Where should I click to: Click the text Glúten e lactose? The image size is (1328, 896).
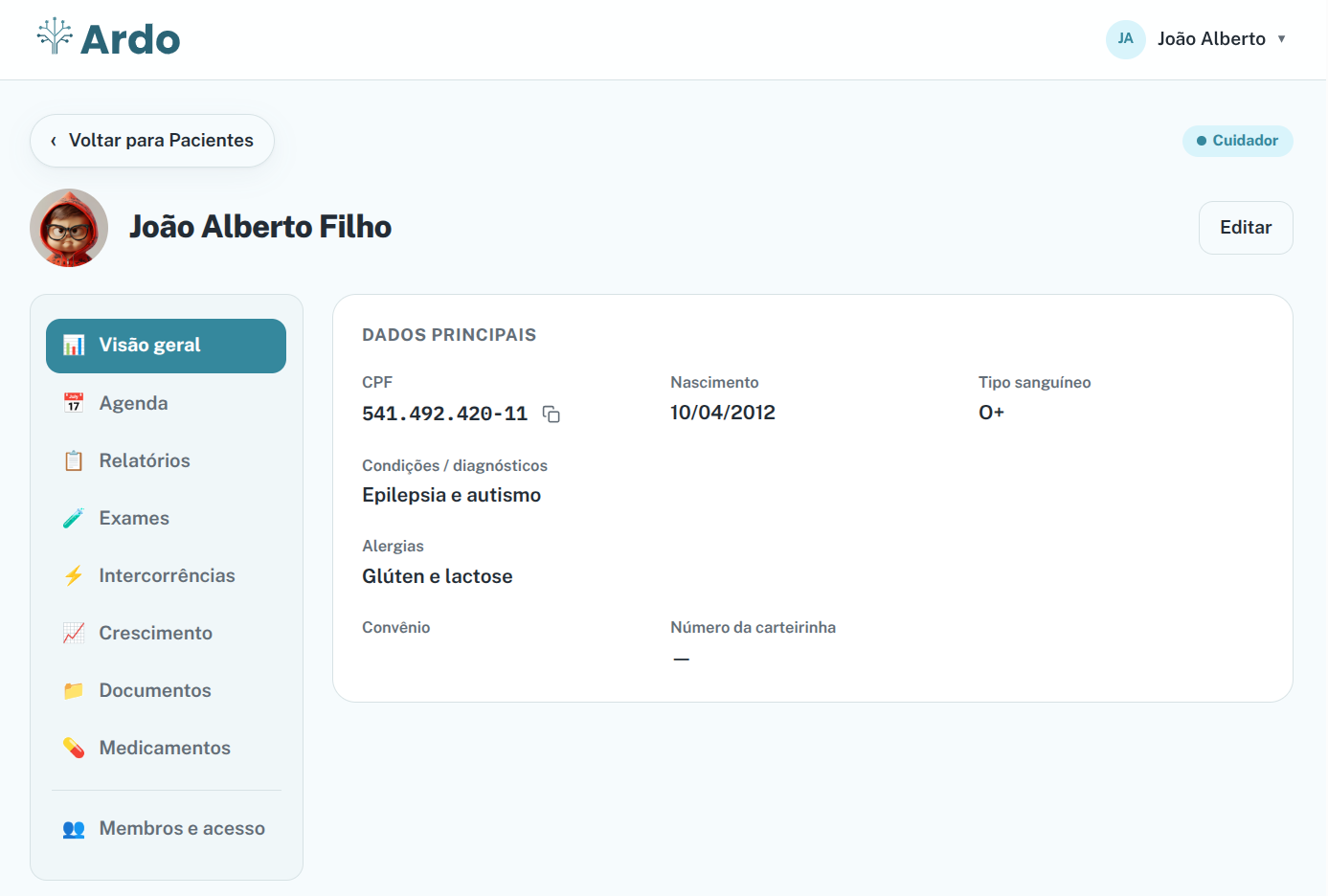438,576
